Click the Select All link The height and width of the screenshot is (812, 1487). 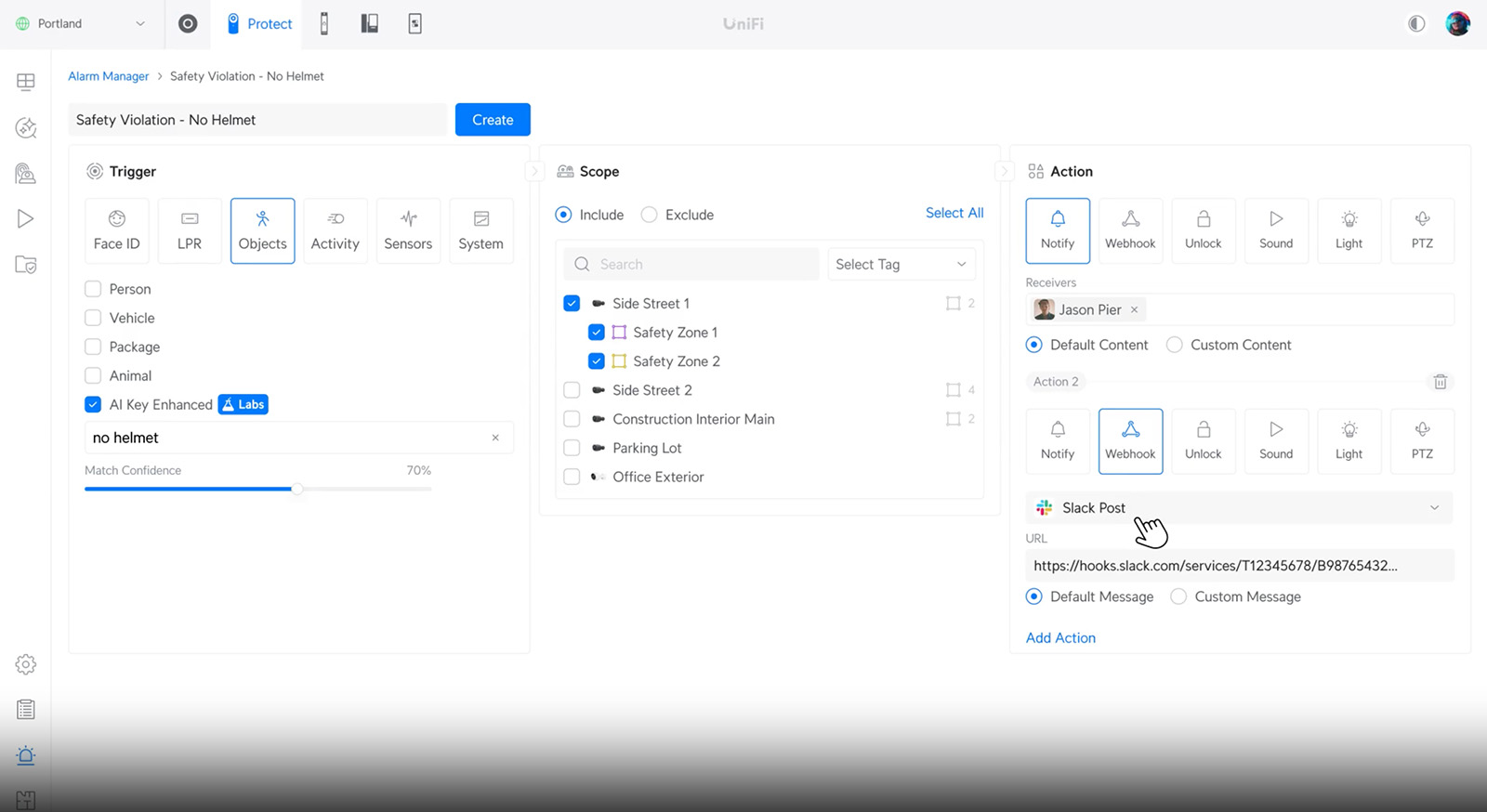click(x=954, y=213)
